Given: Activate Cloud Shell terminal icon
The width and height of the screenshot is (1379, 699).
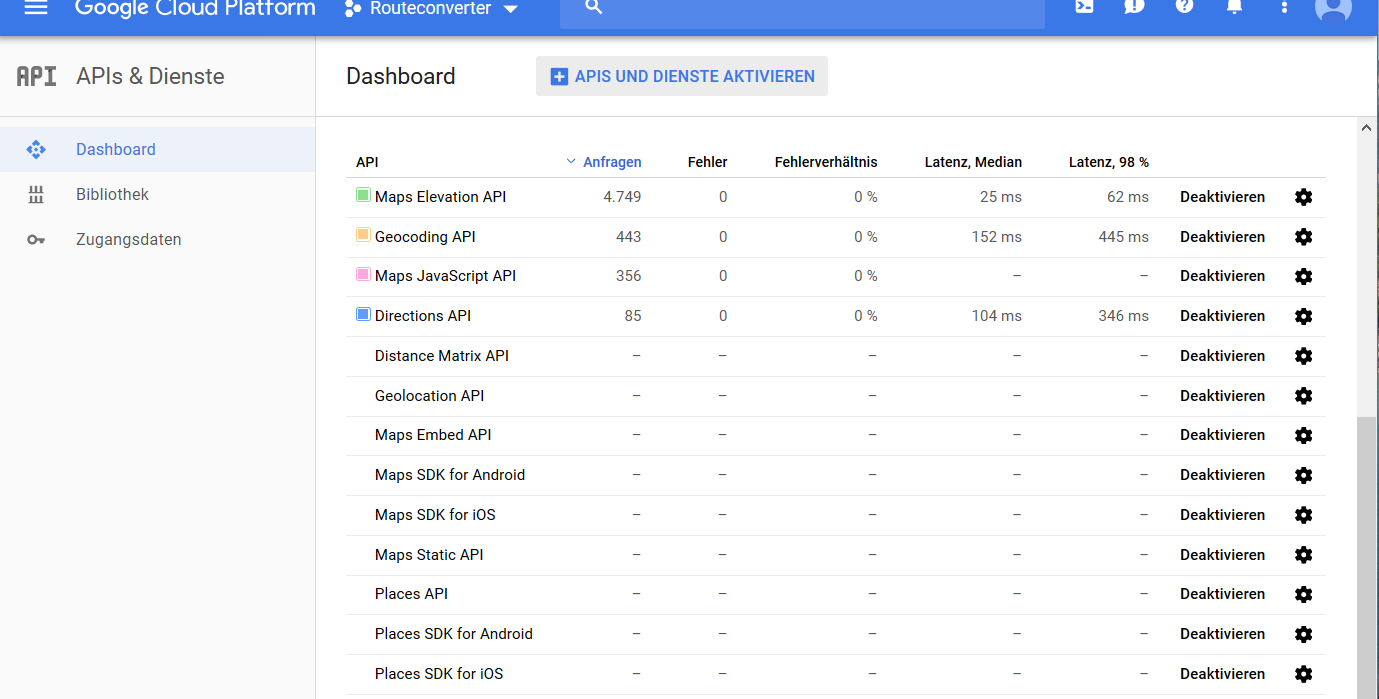Looking at the screenshot, I should [x=1084, y=7].
